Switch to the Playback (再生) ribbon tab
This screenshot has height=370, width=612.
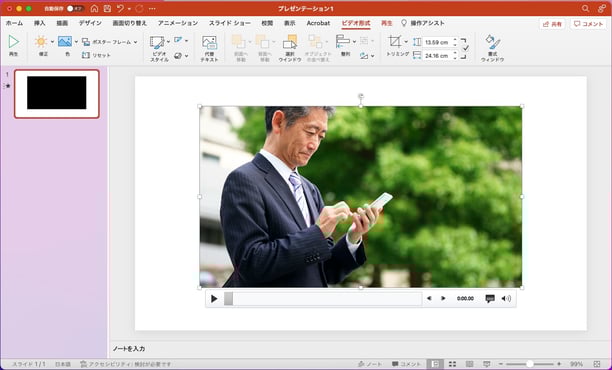pos(386,23)
